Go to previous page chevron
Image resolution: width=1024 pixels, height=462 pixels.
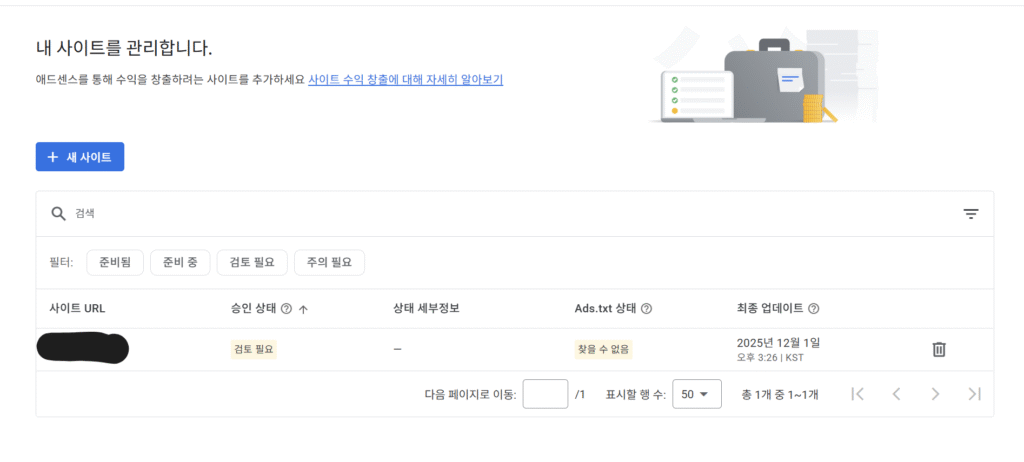[x=896, y=394]
